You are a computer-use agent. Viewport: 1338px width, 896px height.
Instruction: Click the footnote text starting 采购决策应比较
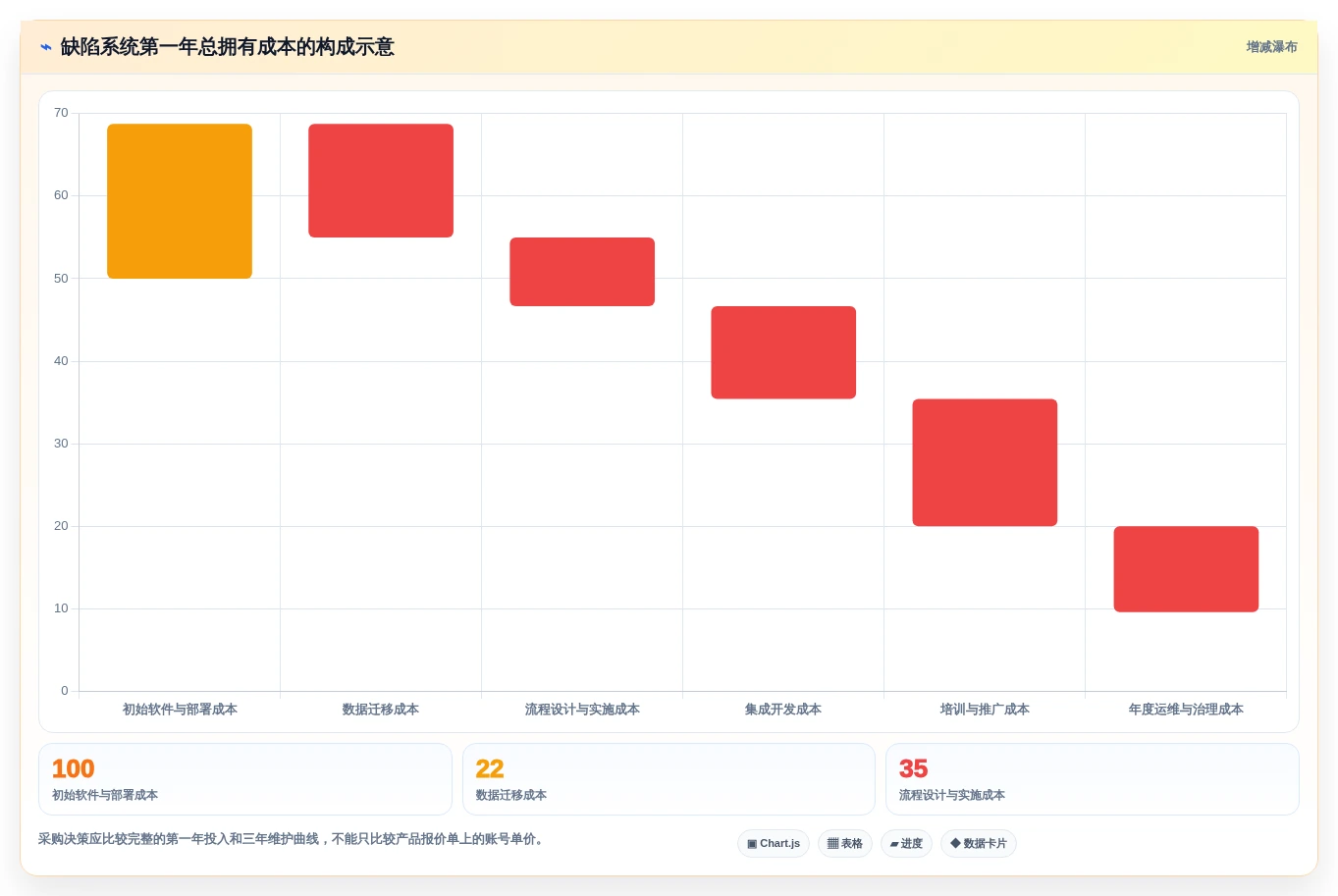293,839
